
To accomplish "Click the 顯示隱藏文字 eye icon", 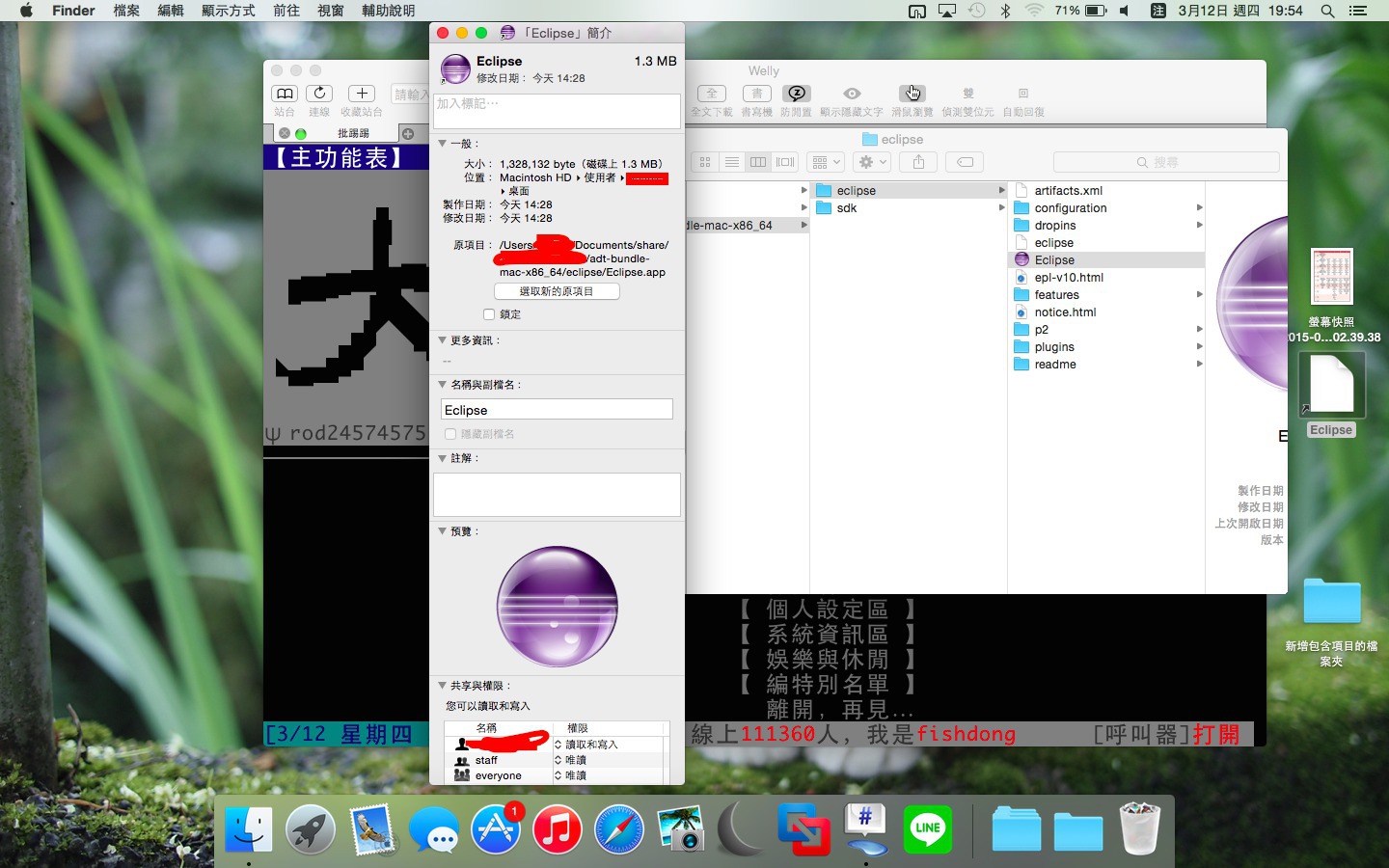I will tap(852, 94).
